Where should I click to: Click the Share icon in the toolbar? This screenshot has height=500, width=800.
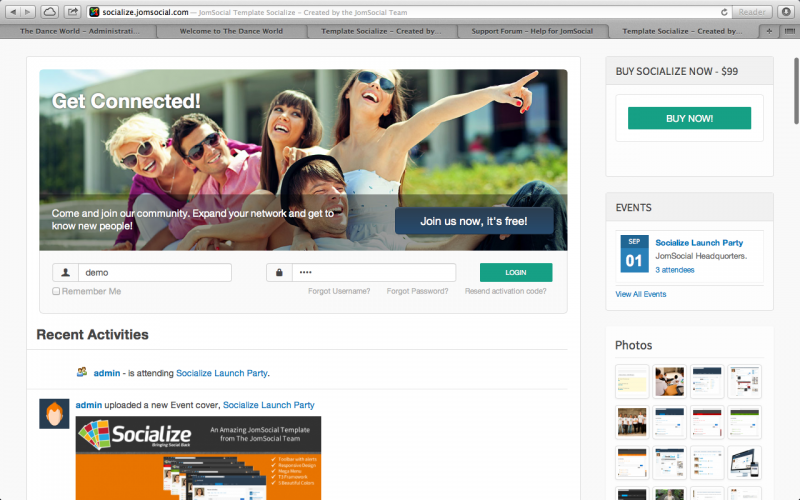tap(73, 12)
